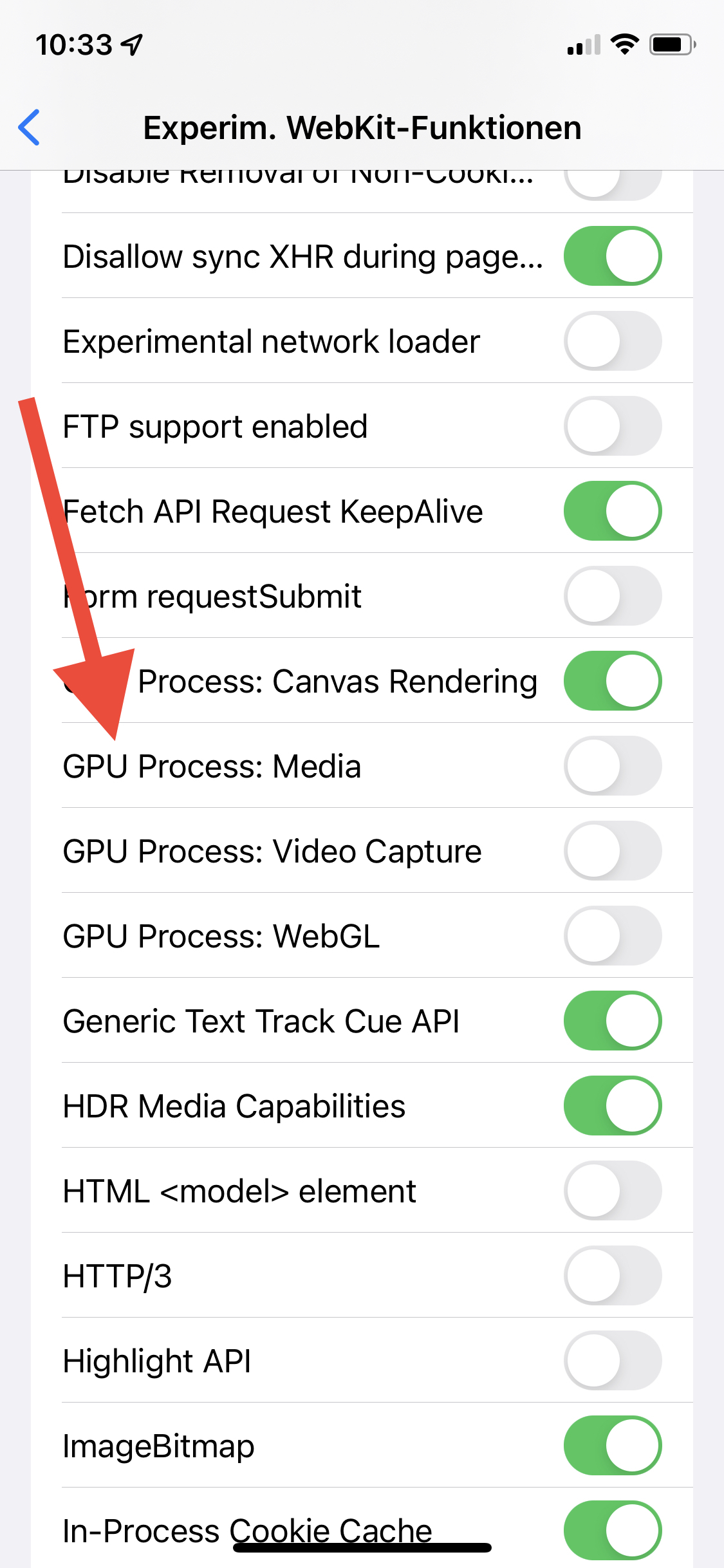Tap the battery indicator icon
This screenshot has height=1568, width=724.
pos(672,44)
